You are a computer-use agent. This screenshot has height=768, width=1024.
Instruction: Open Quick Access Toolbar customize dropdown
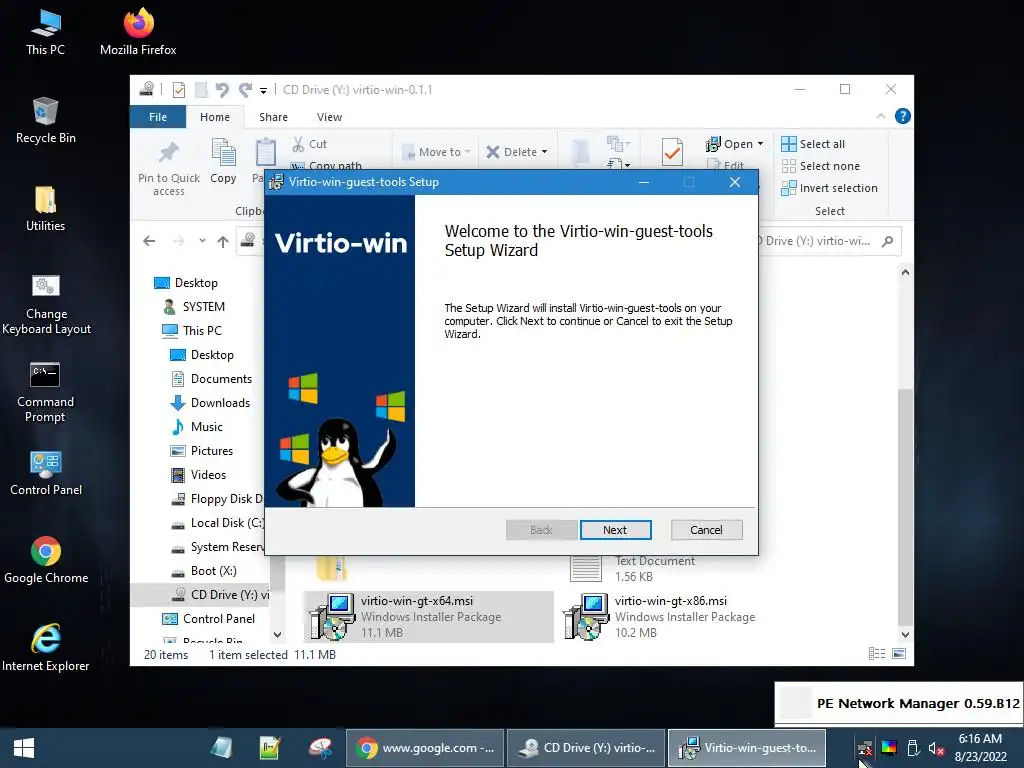pyautogui.click(x=263, y=90)
